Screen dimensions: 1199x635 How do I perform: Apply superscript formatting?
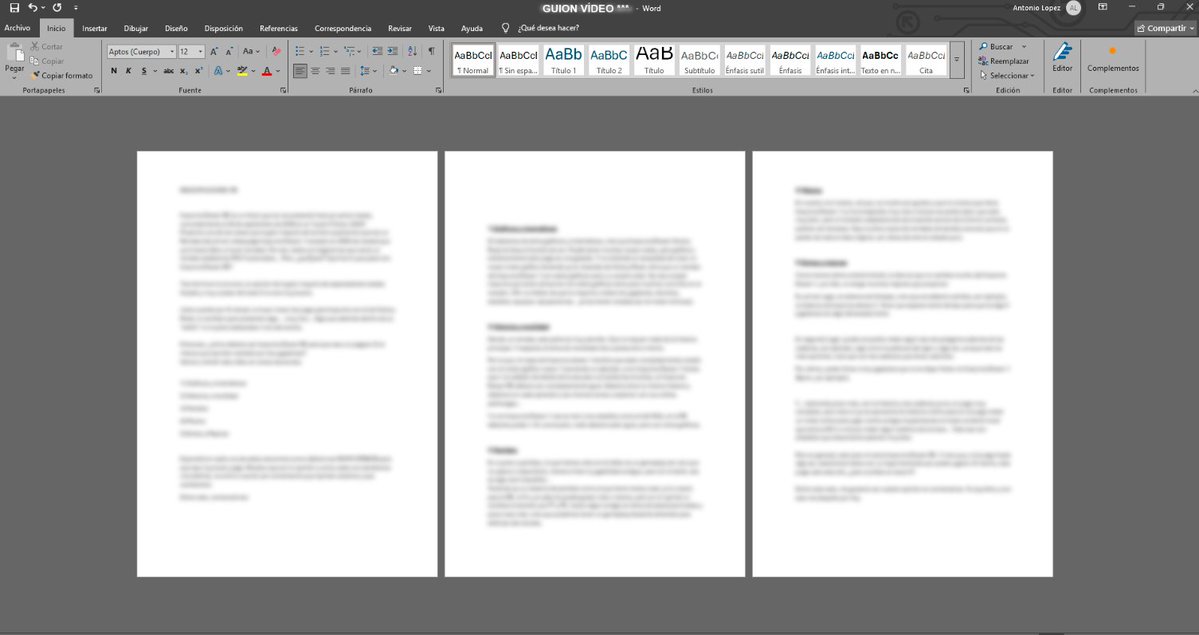198,71
